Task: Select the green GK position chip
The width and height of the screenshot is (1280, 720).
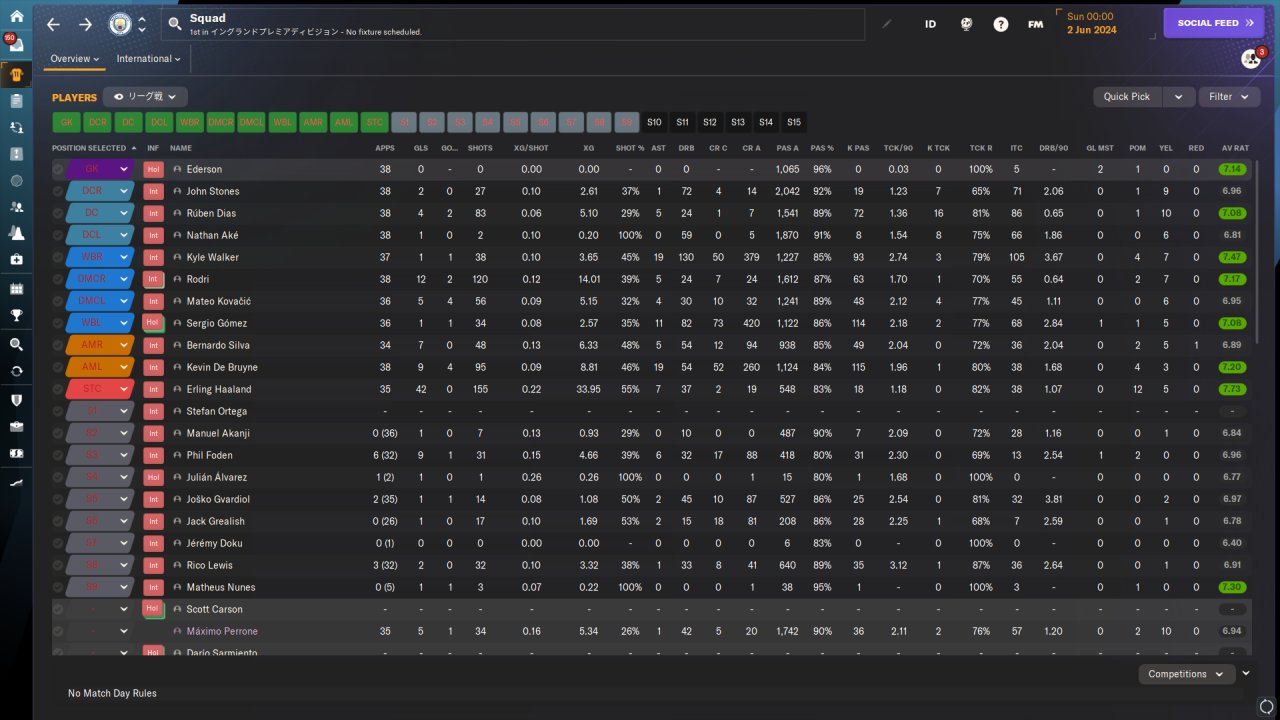Action: [66, 122]
